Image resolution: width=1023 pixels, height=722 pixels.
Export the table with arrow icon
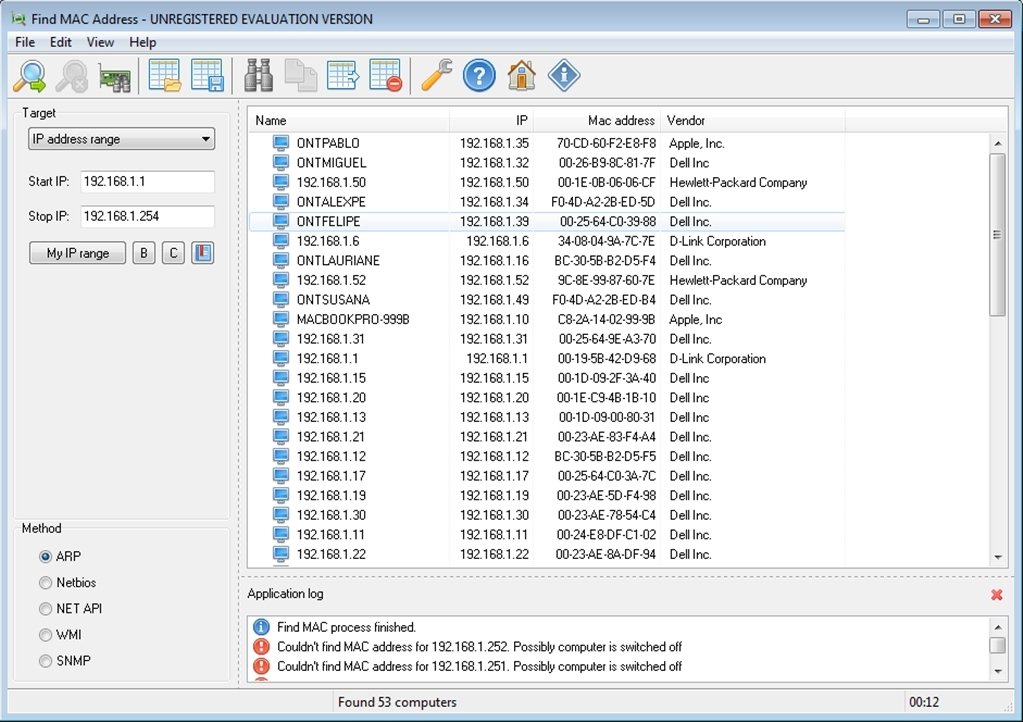tap(343, 76)
